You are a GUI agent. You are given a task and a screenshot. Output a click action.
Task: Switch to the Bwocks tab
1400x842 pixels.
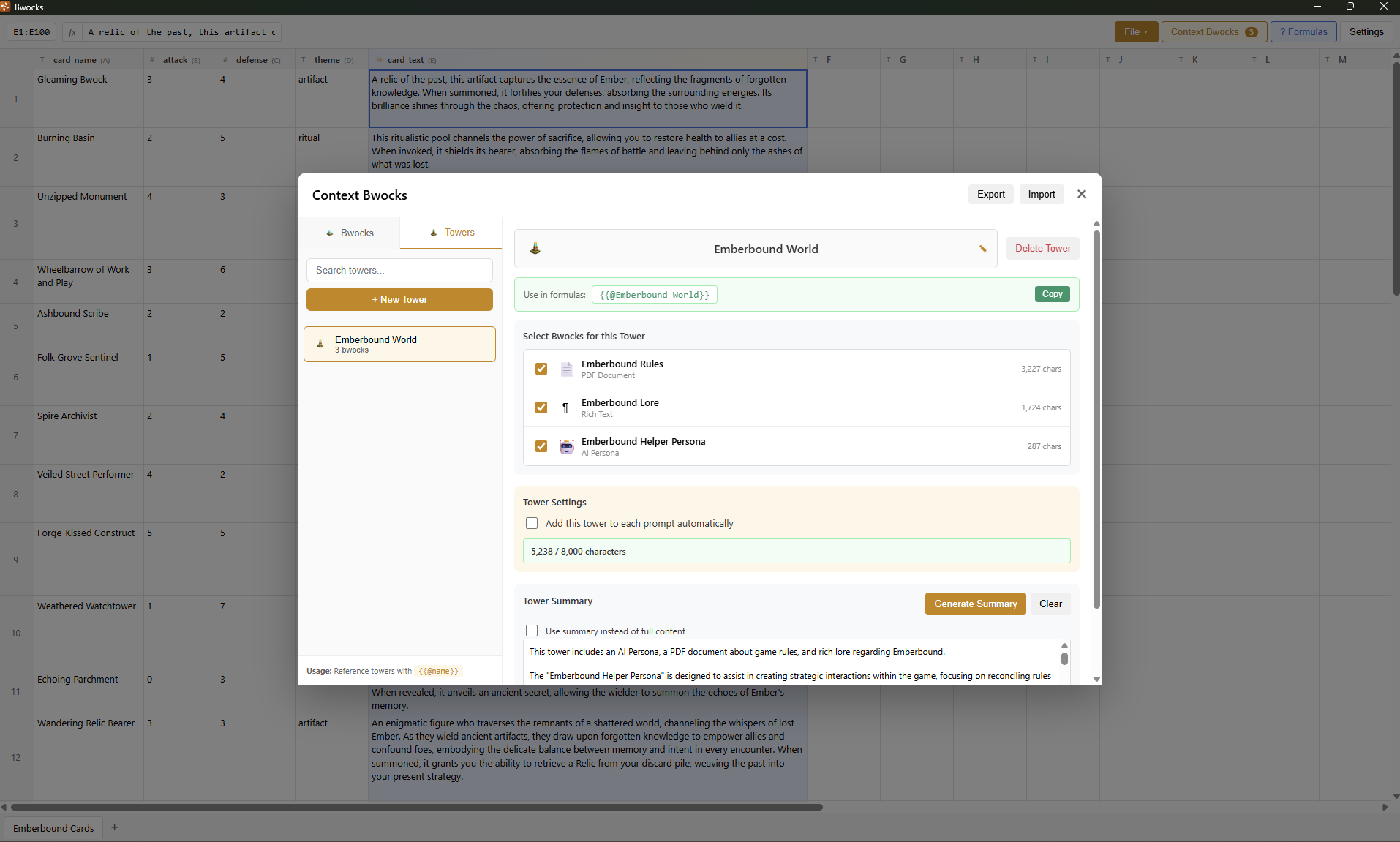pos(349,233)
